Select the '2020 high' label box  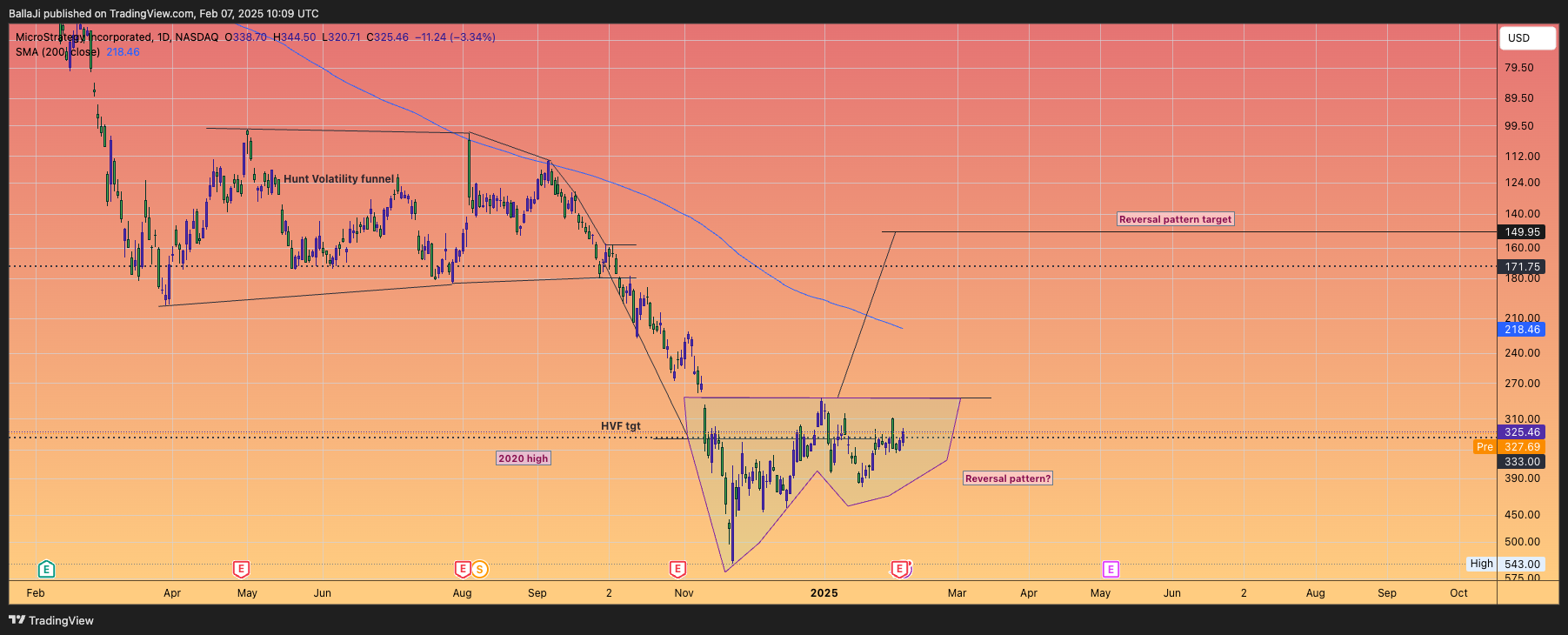click(524, 458)
